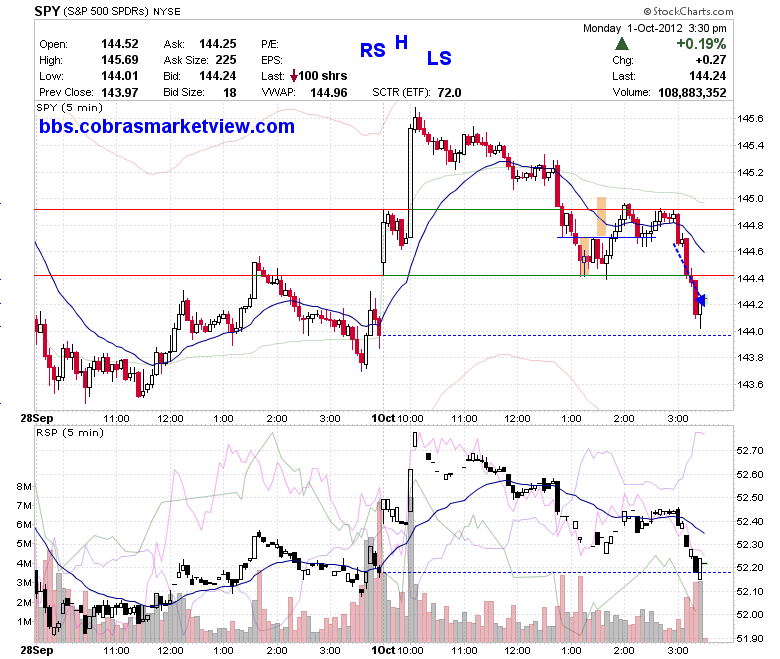Click the 52.20 RSP axis label
This screenshot has height=659, width=780.
tap(750, 567)
